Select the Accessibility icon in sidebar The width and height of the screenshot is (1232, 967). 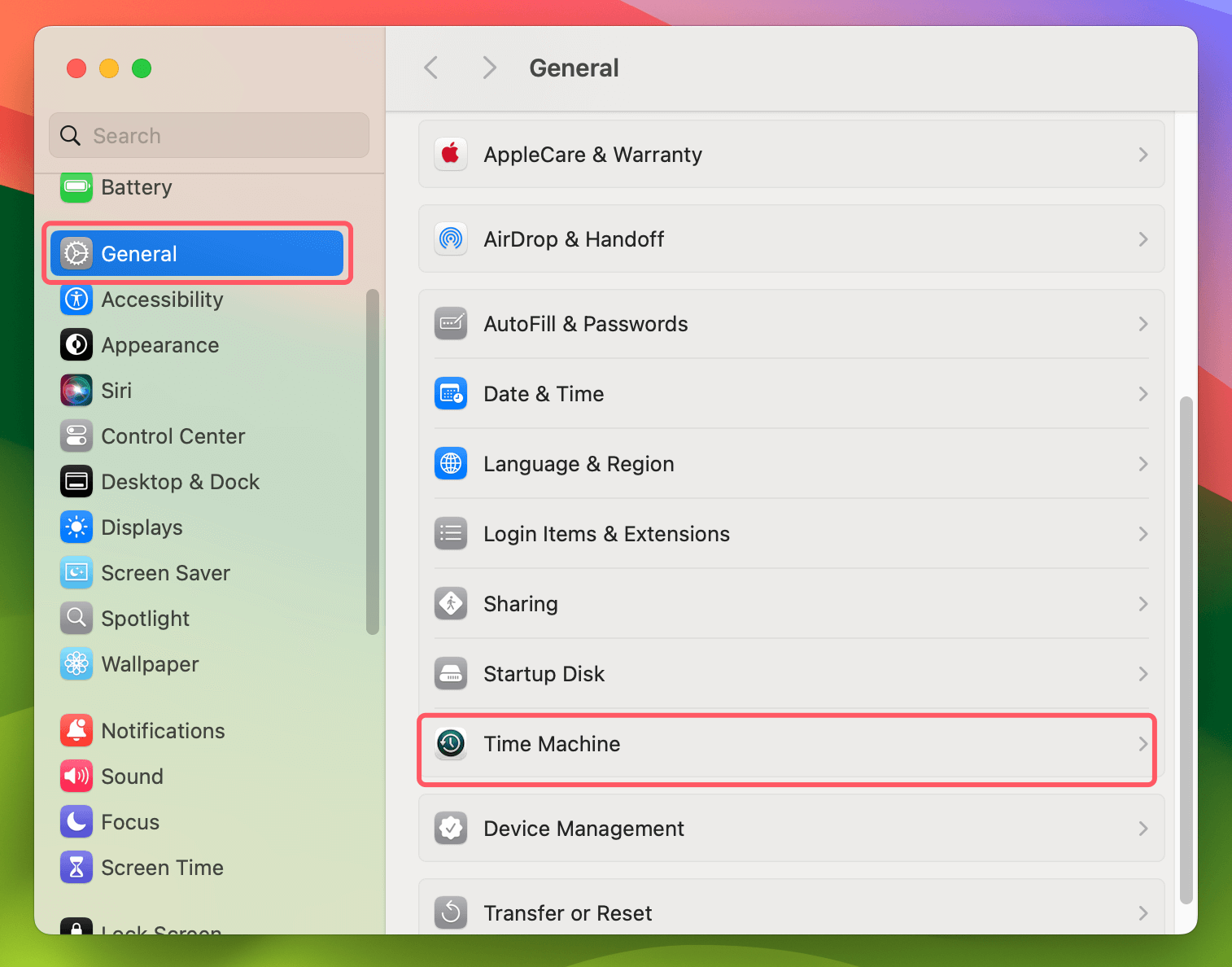(76, 300)
